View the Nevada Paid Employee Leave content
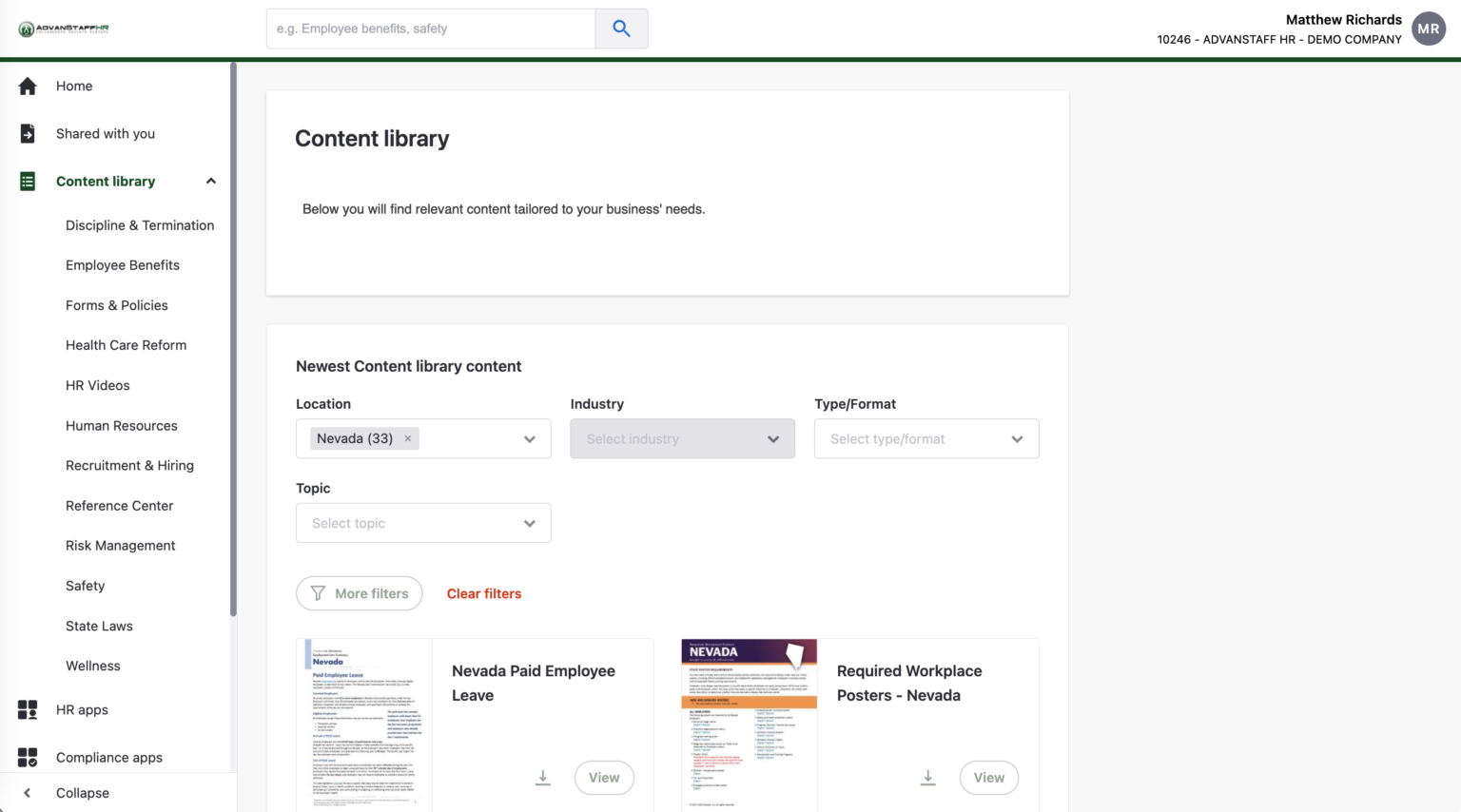 (604, 777)
